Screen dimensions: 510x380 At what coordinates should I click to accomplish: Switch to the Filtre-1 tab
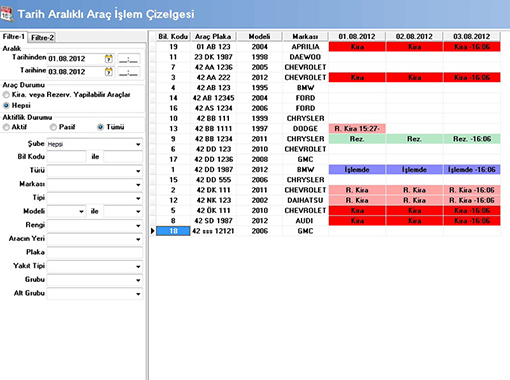click(x=14, y=37)
